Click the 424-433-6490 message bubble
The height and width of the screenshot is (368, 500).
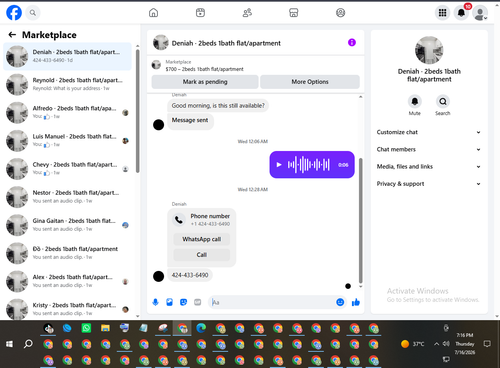(190, 275)
